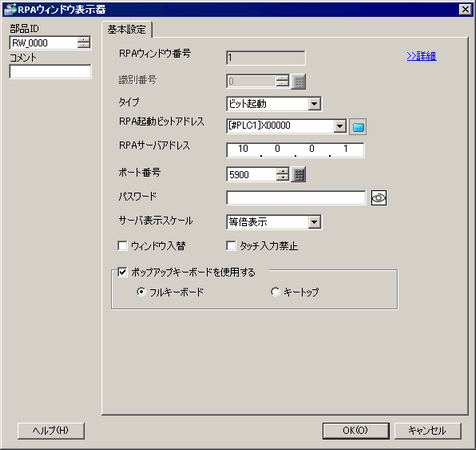Click the application icon in the title bar

pos(9,9)
